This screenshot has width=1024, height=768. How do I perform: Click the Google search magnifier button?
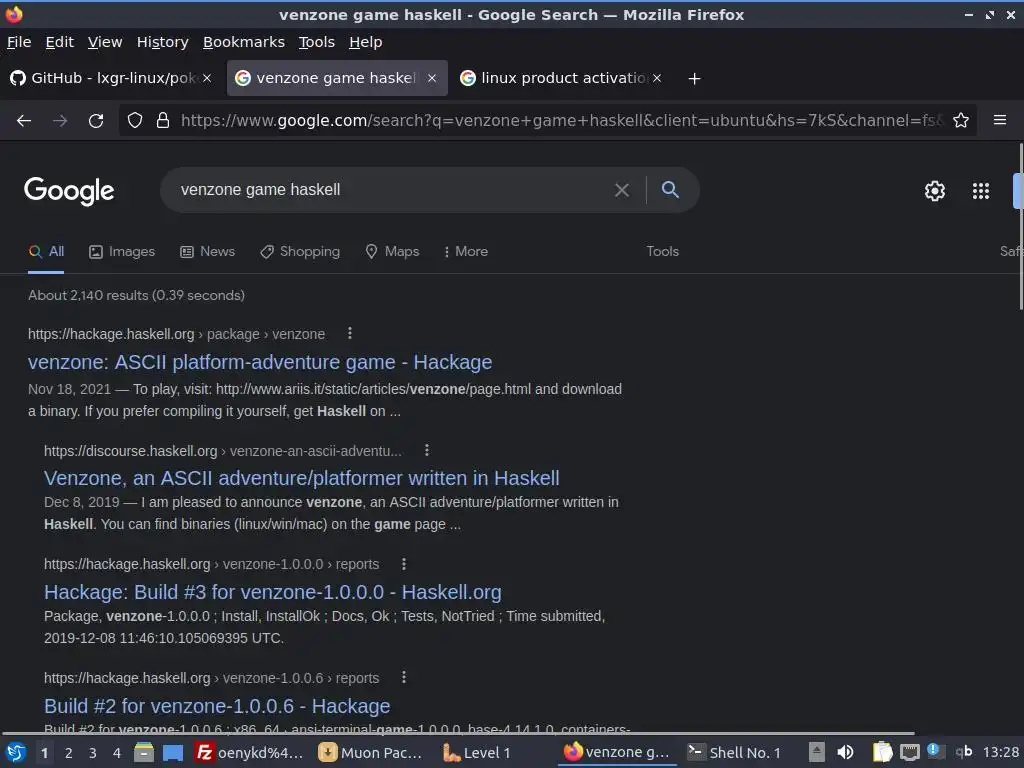tap(670, 189)
